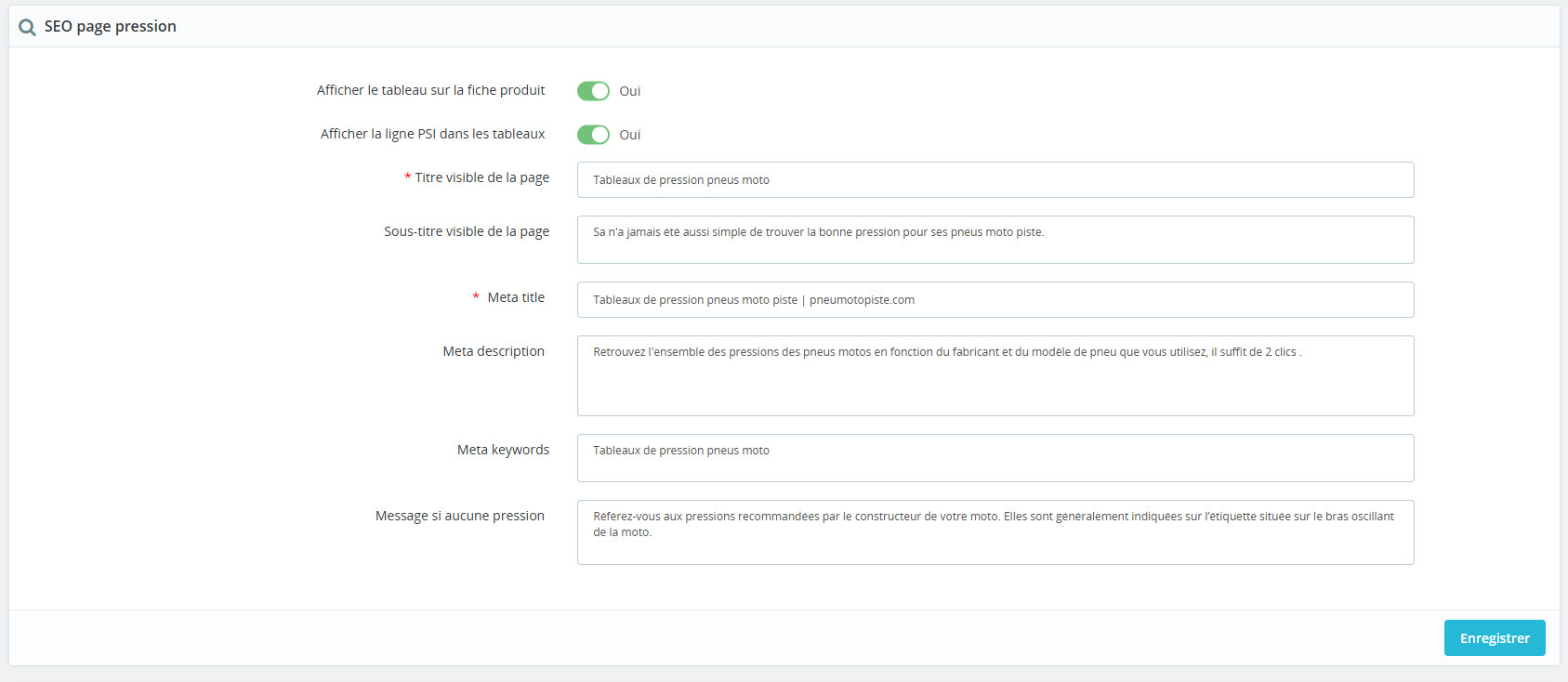Click the Meta title label

pos(516,297)
